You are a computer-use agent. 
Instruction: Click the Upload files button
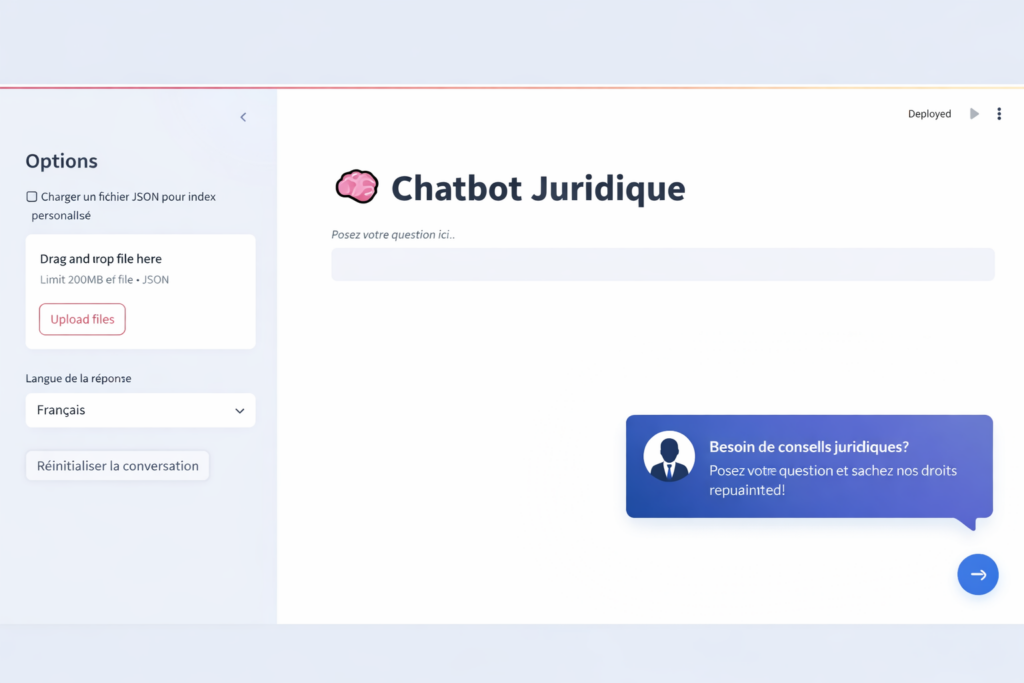tap(82, 319)
